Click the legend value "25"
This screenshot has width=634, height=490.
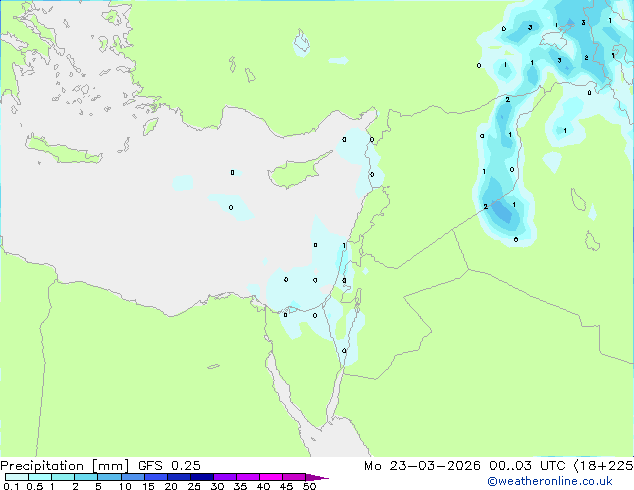(x=194, y=486)
